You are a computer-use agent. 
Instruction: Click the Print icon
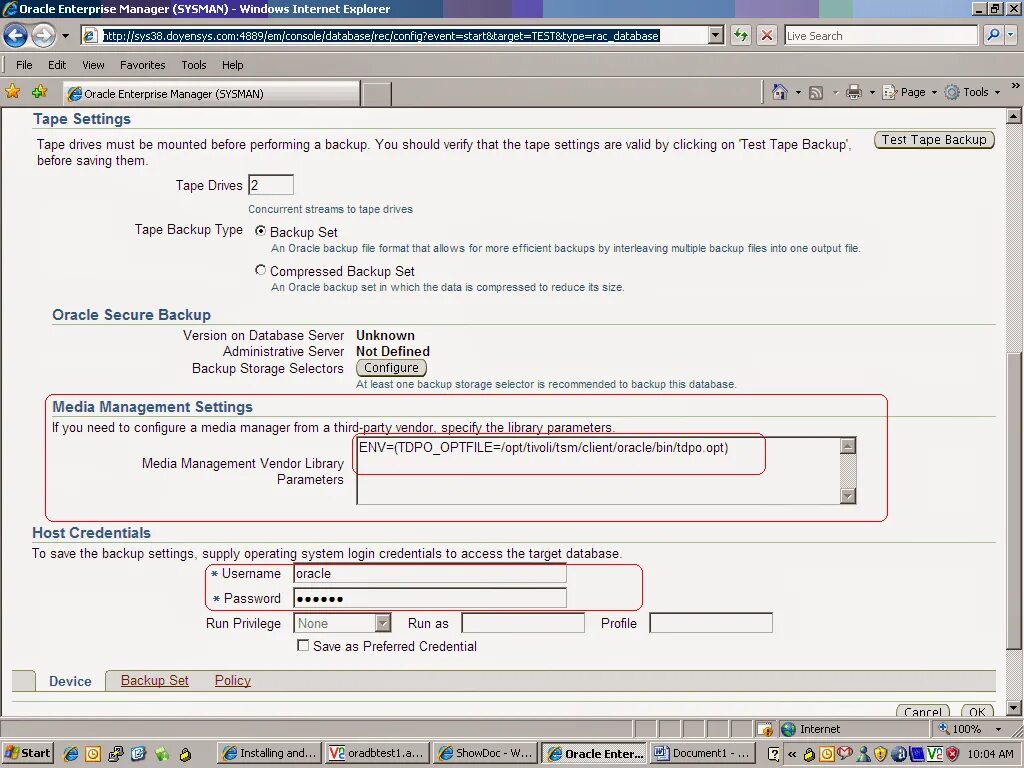[x=854, y=92]
